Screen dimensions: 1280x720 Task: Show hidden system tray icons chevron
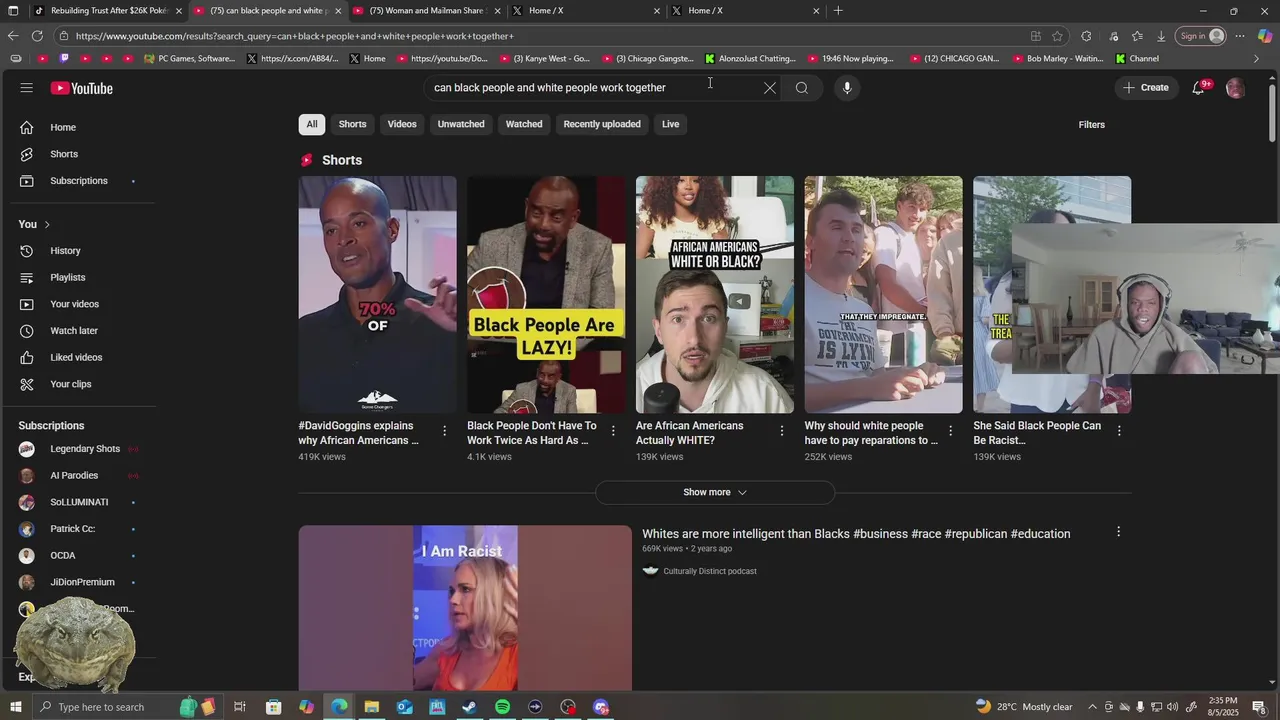click(x=1092, y=707)
